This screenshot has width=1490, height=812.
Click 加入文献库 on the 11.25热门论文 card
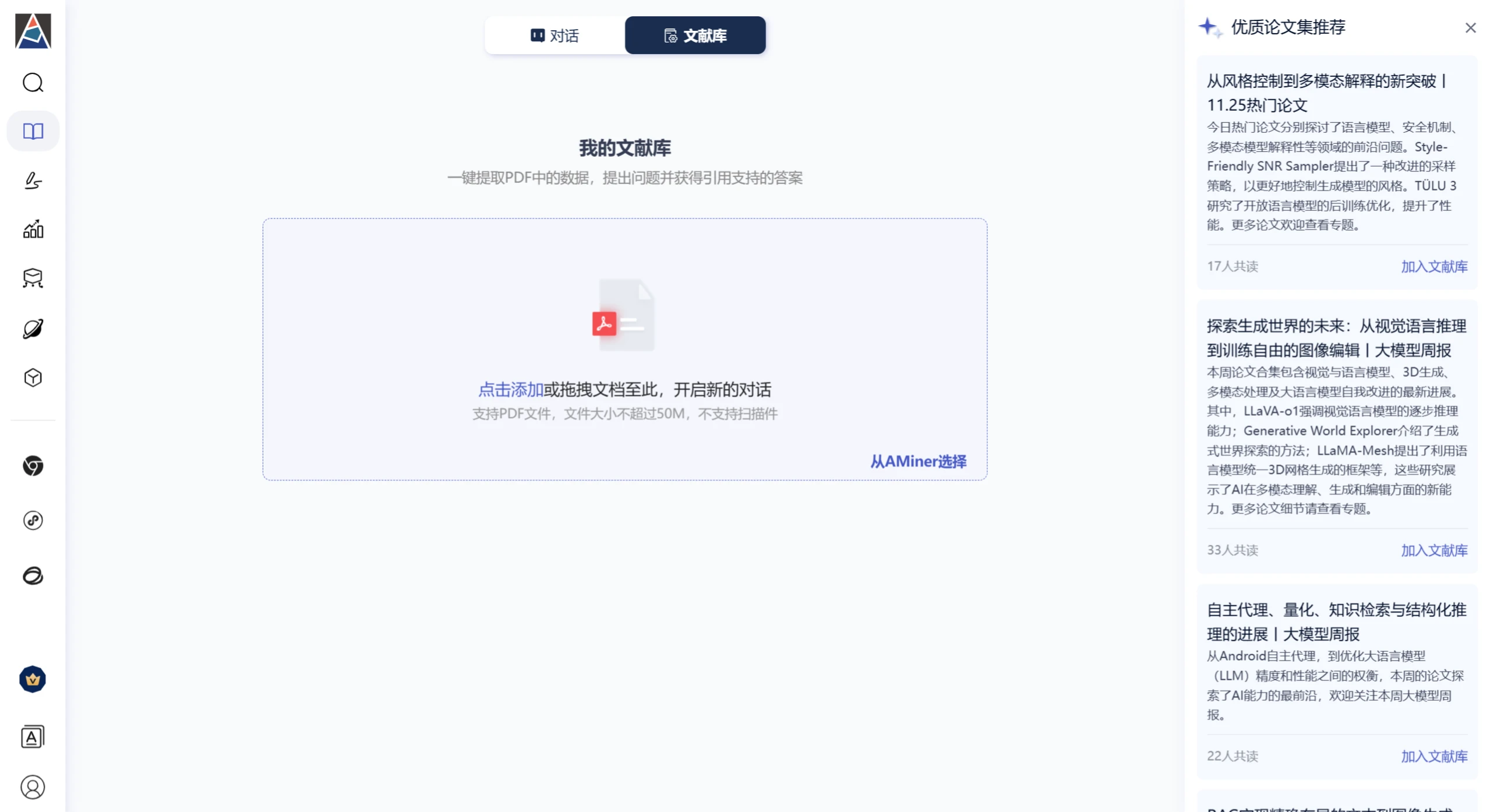tap(1433, 267)
